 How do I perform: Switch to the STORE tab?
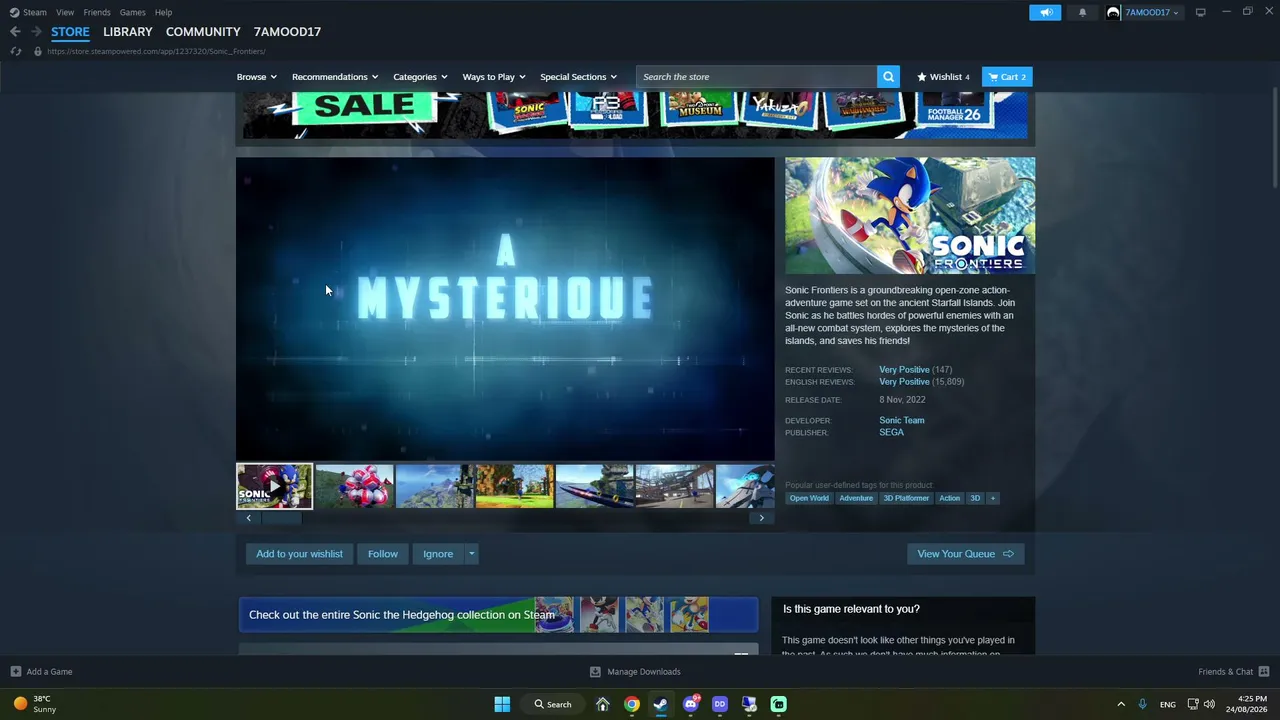point(70,32)
